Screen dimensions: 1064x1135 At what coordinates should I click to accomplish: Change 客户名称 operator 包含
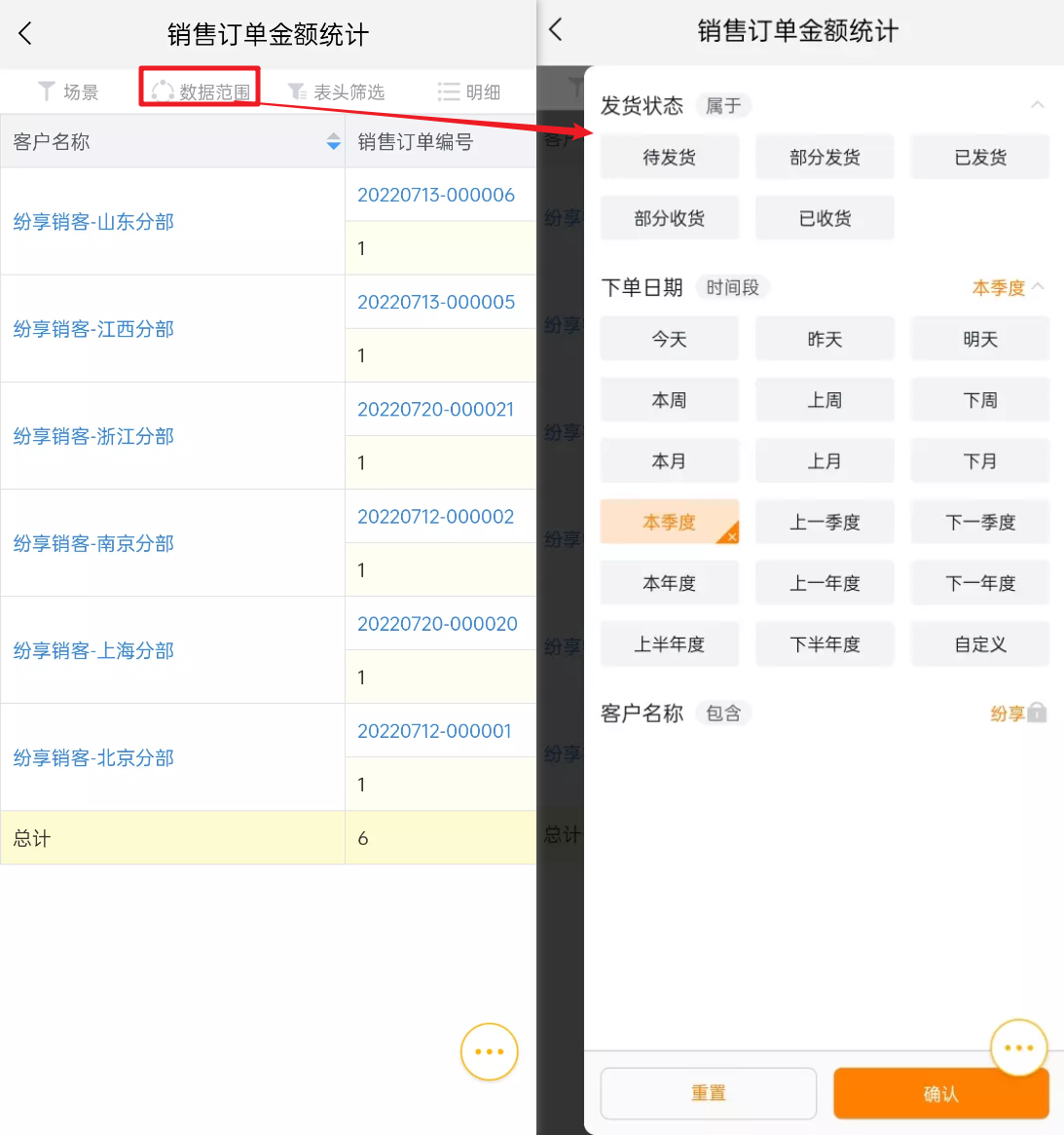723,713
